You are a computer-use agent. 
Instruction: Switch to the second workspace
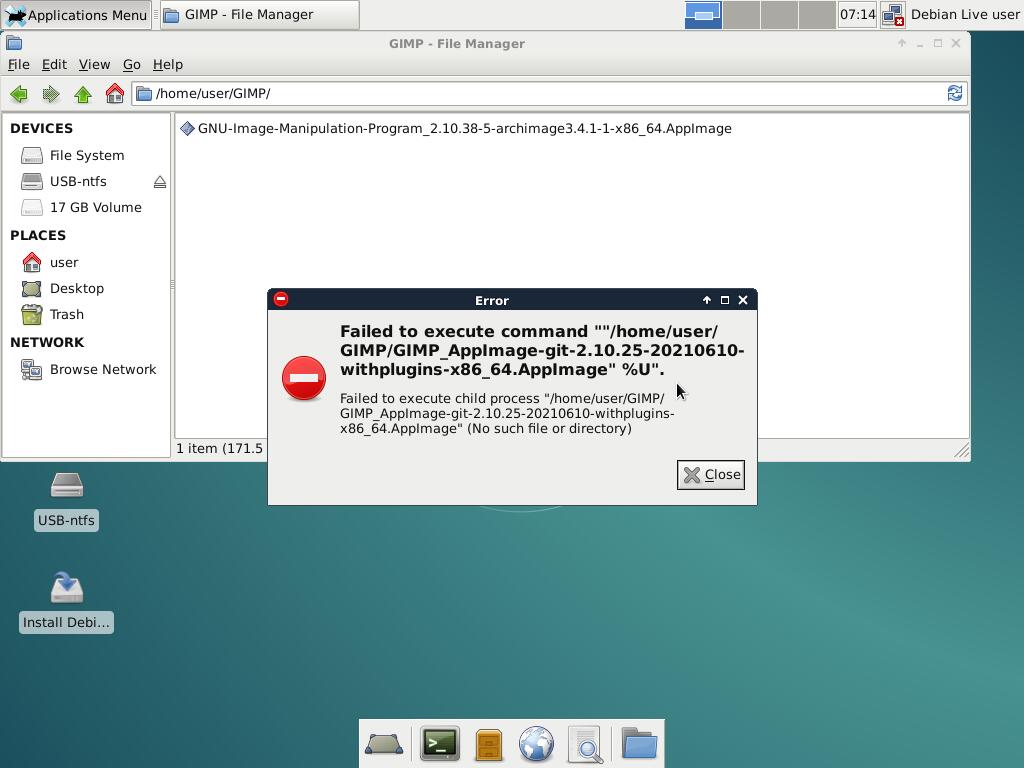point(741,14)
